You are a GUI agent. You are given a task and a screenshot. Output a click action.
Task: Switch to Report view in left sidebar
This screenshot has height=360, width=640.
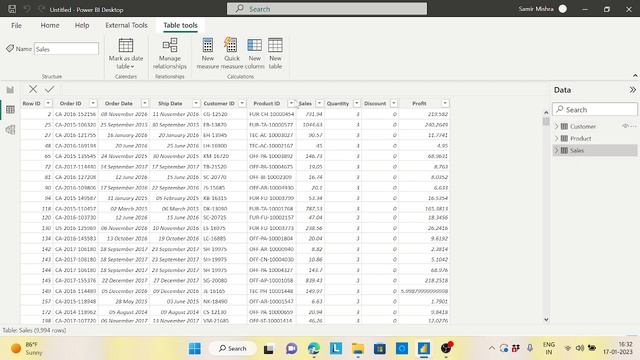(10, 90)
